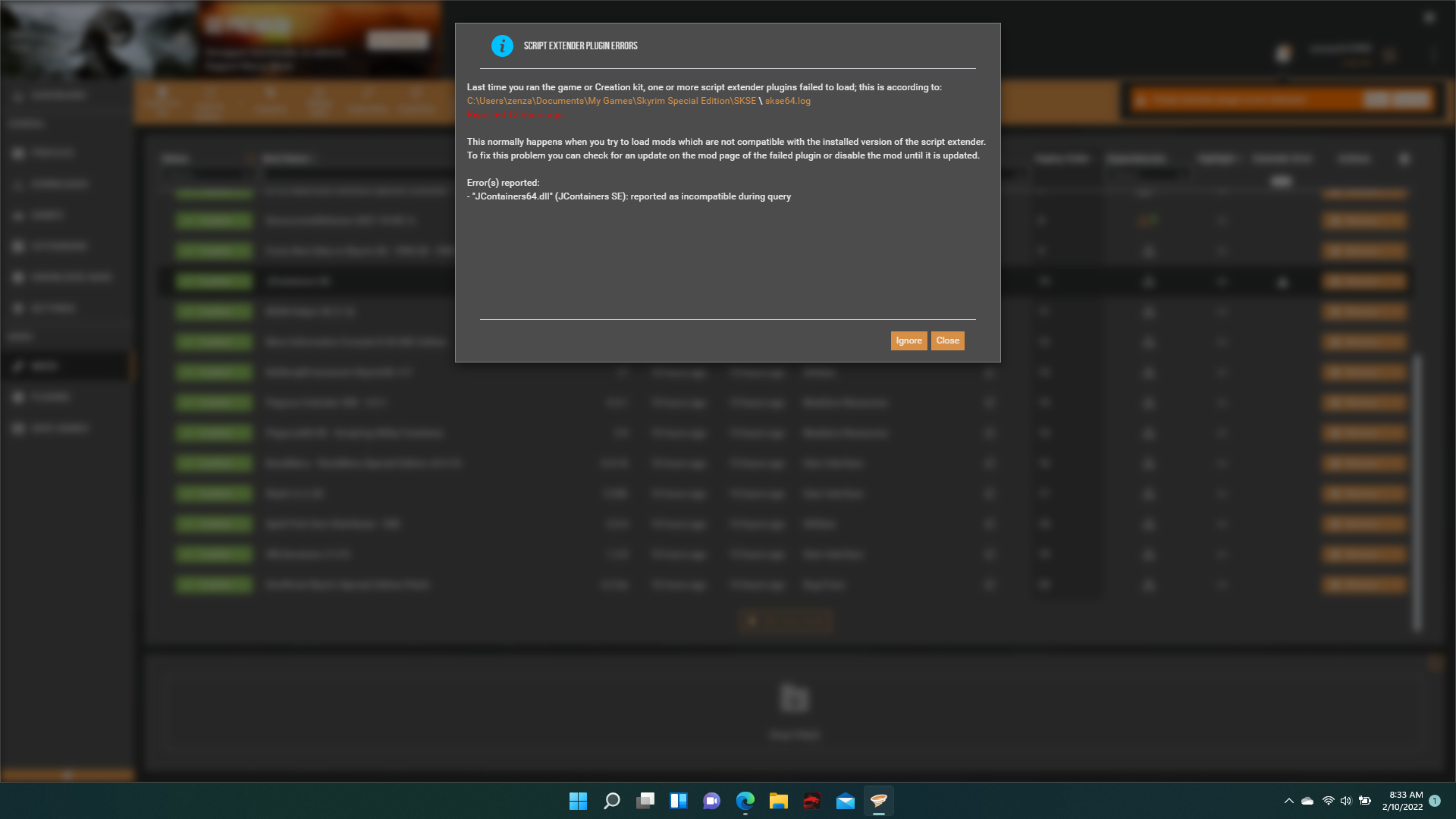Screen dimensions: 1456x819
Task: Open the Windows Start menu
Action: pyautogui.click(x=578, y=801)
